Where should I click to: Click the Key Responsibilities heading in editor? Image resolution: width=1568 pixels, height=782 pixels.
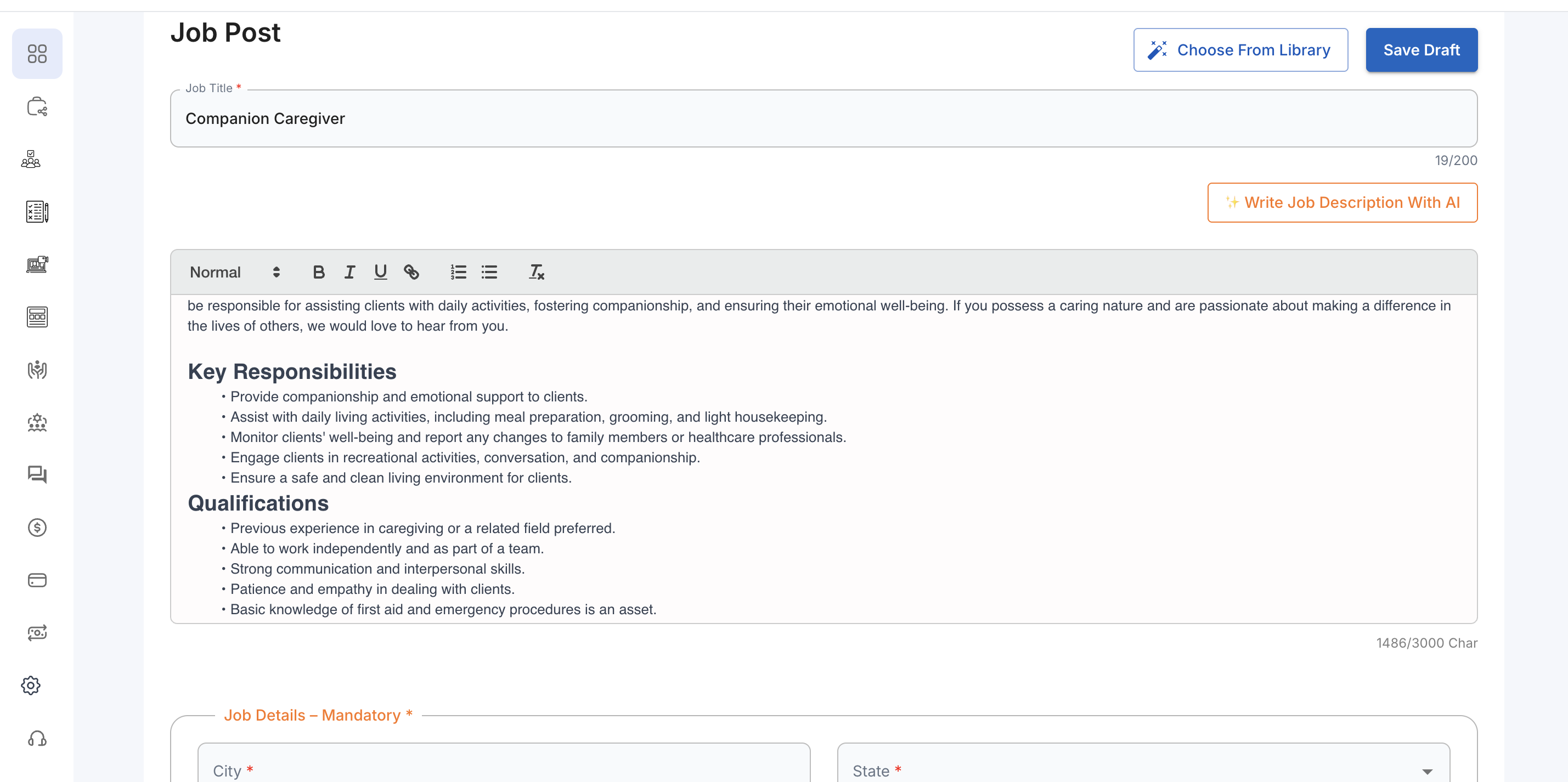[x=292, y=371]
